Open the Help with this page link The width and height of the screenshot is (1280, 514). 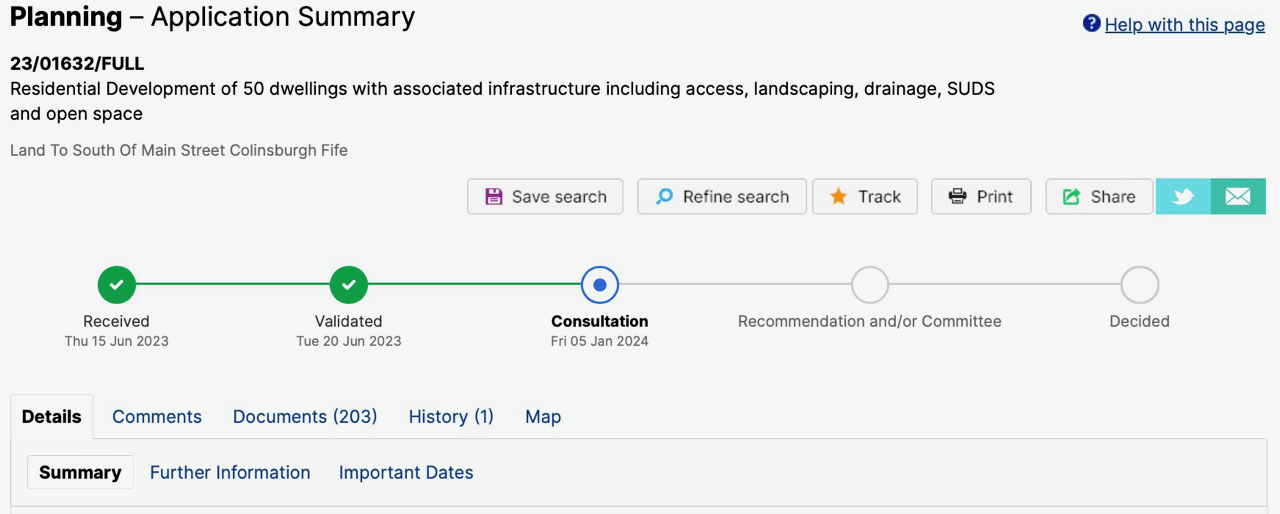[1184, 25]
